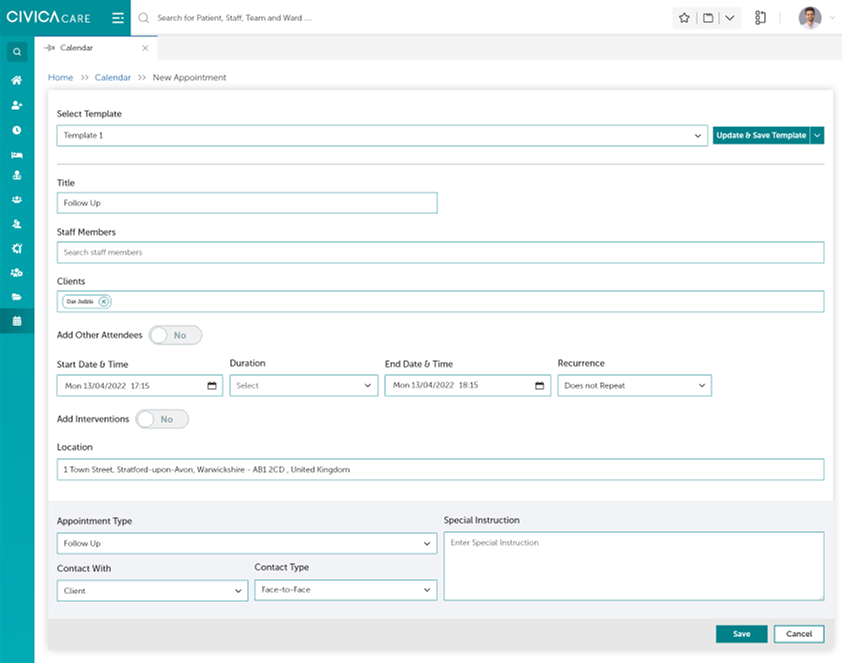
Task: Click the End Date & Time field
Action: click(x=468, y=386)
